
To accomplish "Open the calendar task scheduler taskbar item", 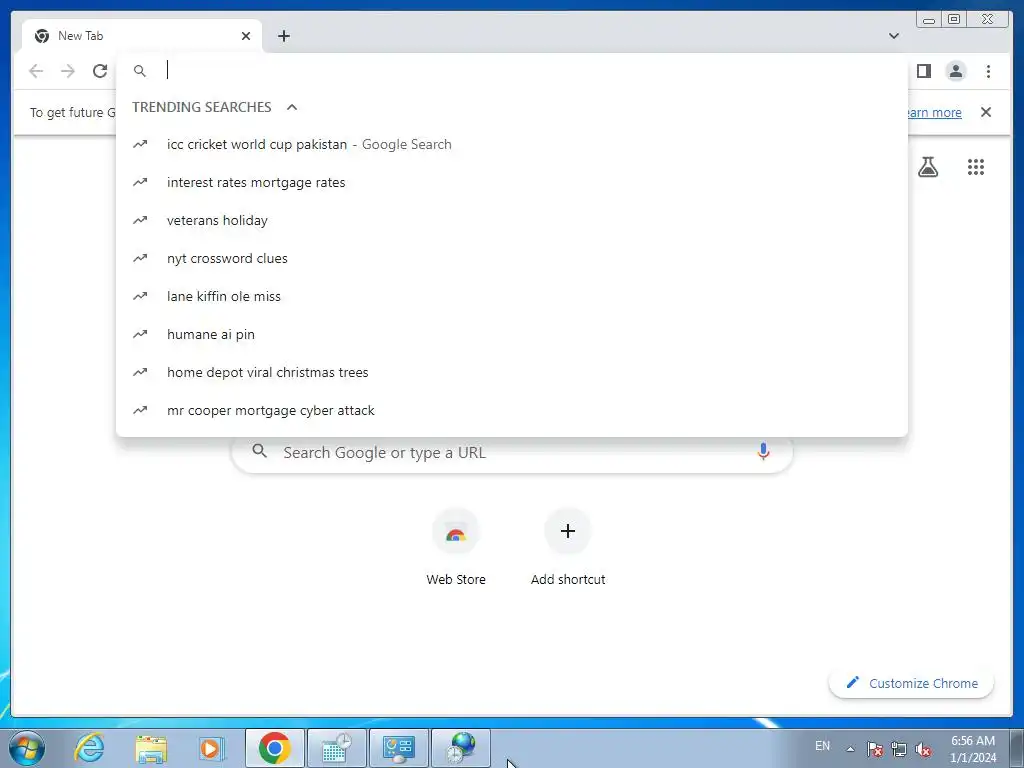I will click(x=336, y=748).
